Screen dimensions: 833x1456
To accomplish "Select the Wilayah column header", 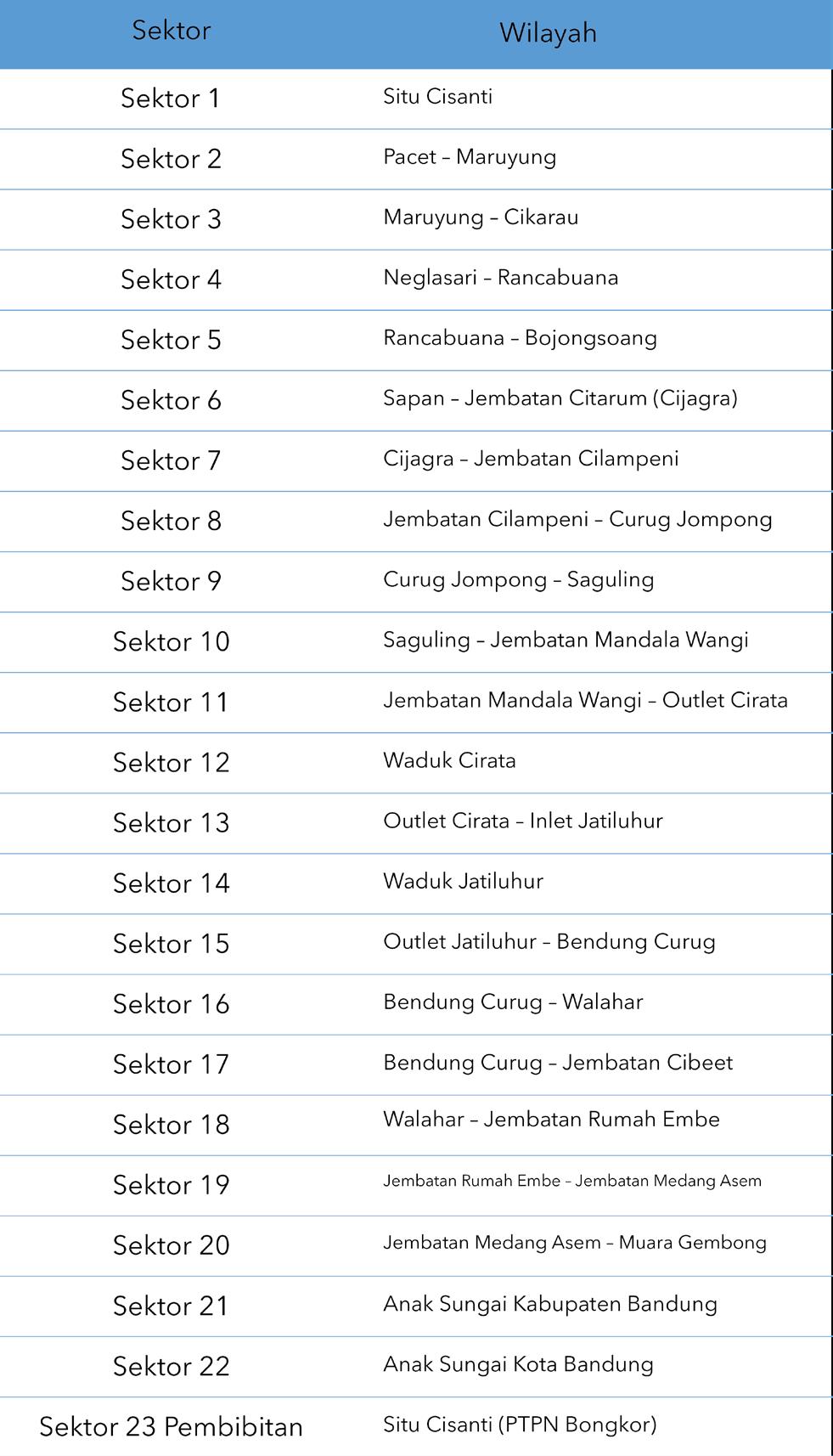I will coord(548,32).
